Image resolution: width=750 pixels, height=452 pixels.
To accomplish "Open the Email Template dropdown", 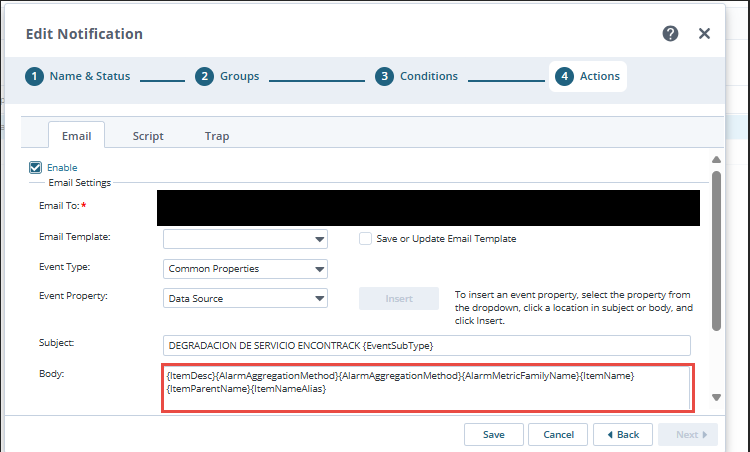I will tap(245, 239).
